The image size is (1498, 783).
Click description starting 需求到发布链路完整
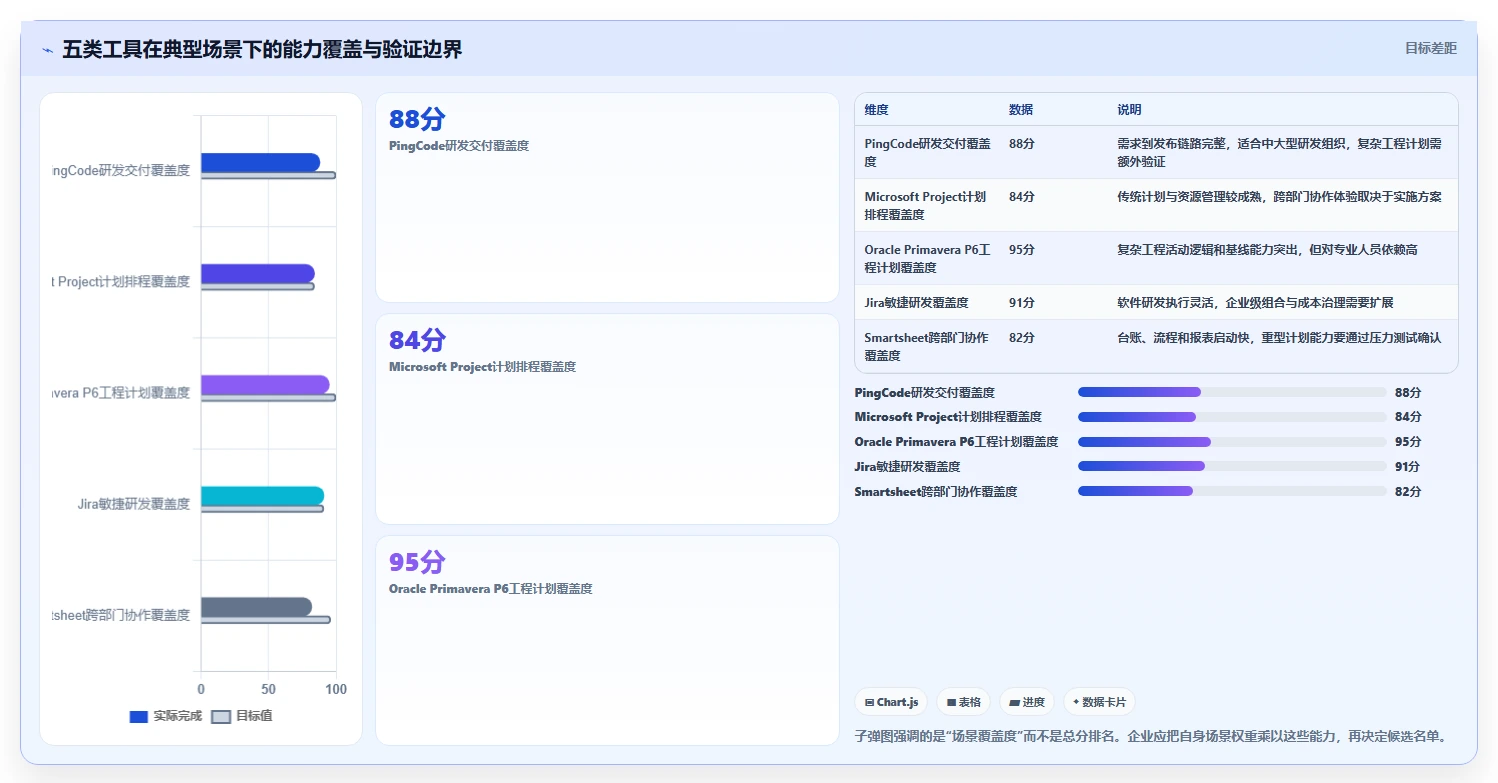(1279, 152)
